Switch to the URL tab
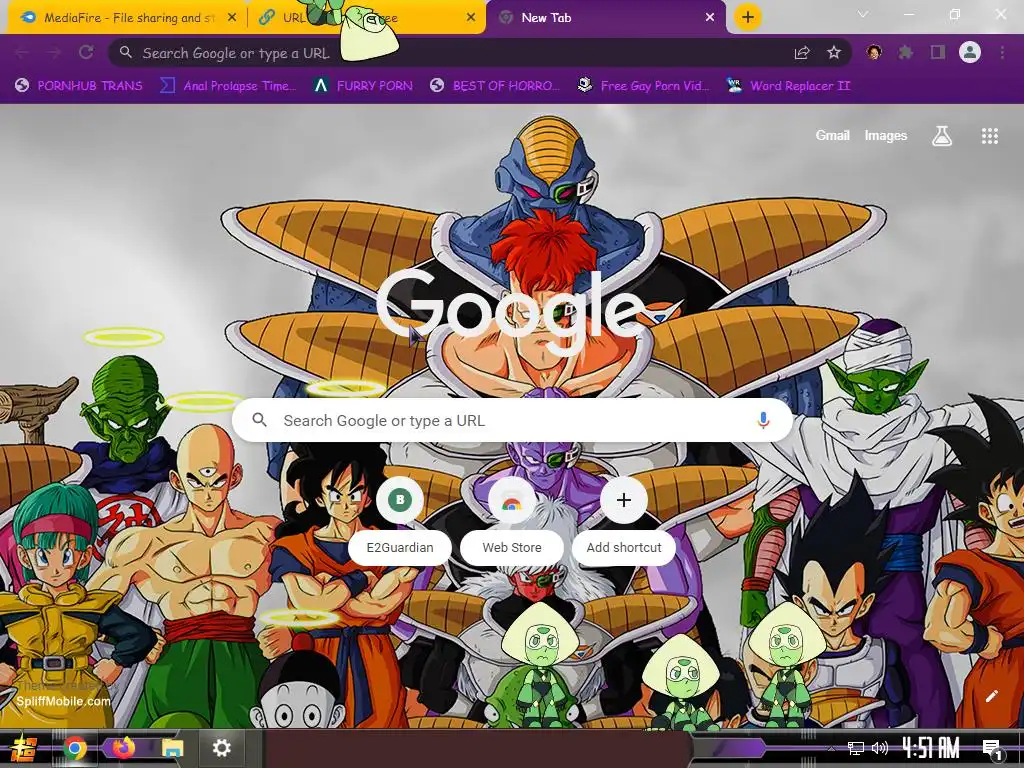The height and width of the screenshot is (768, 1024). [x=368, y=18]
